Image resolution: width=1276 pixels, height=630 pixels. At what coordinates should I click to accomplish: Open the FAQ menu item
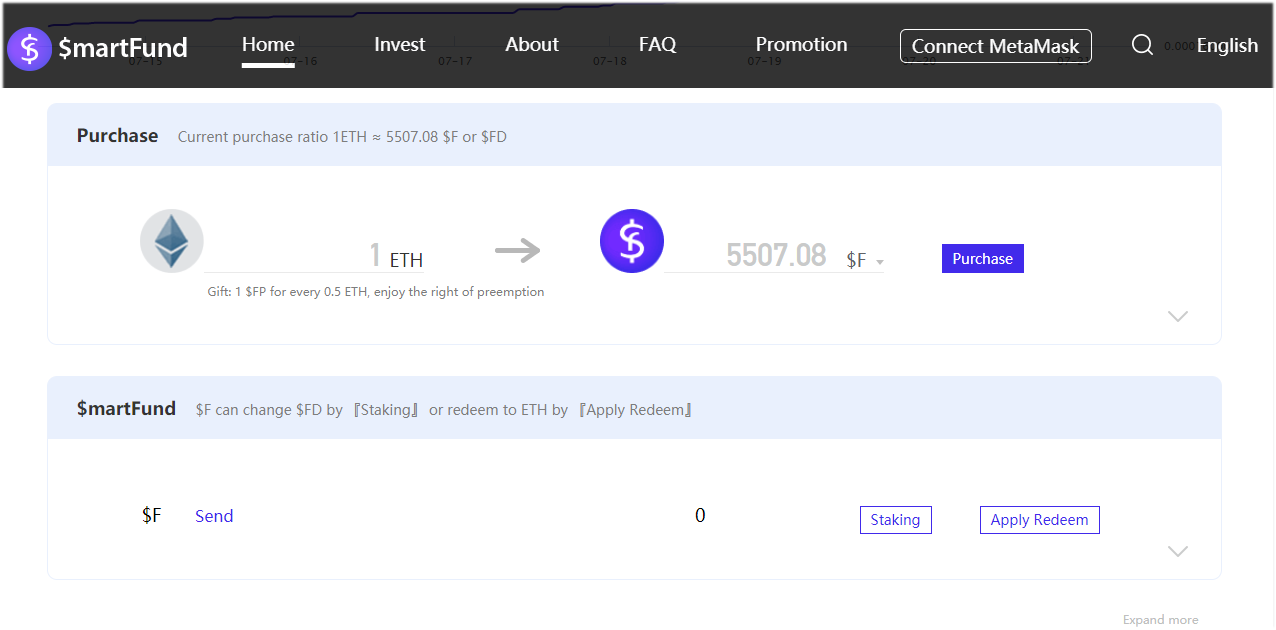(x=657, y=44)
